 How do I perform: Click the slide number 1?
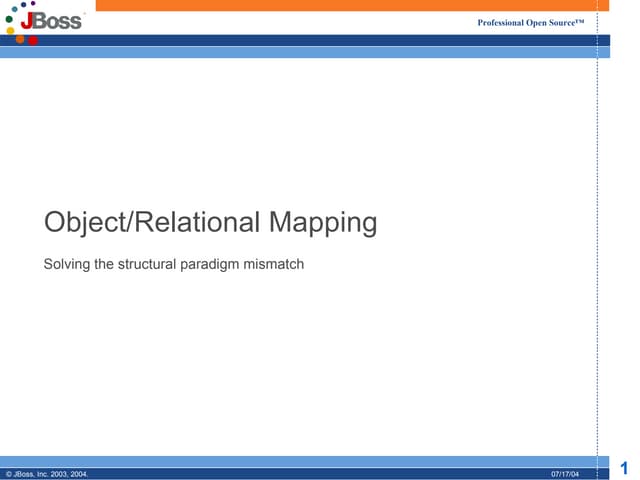pyautogui.click(x=625, y=467)
